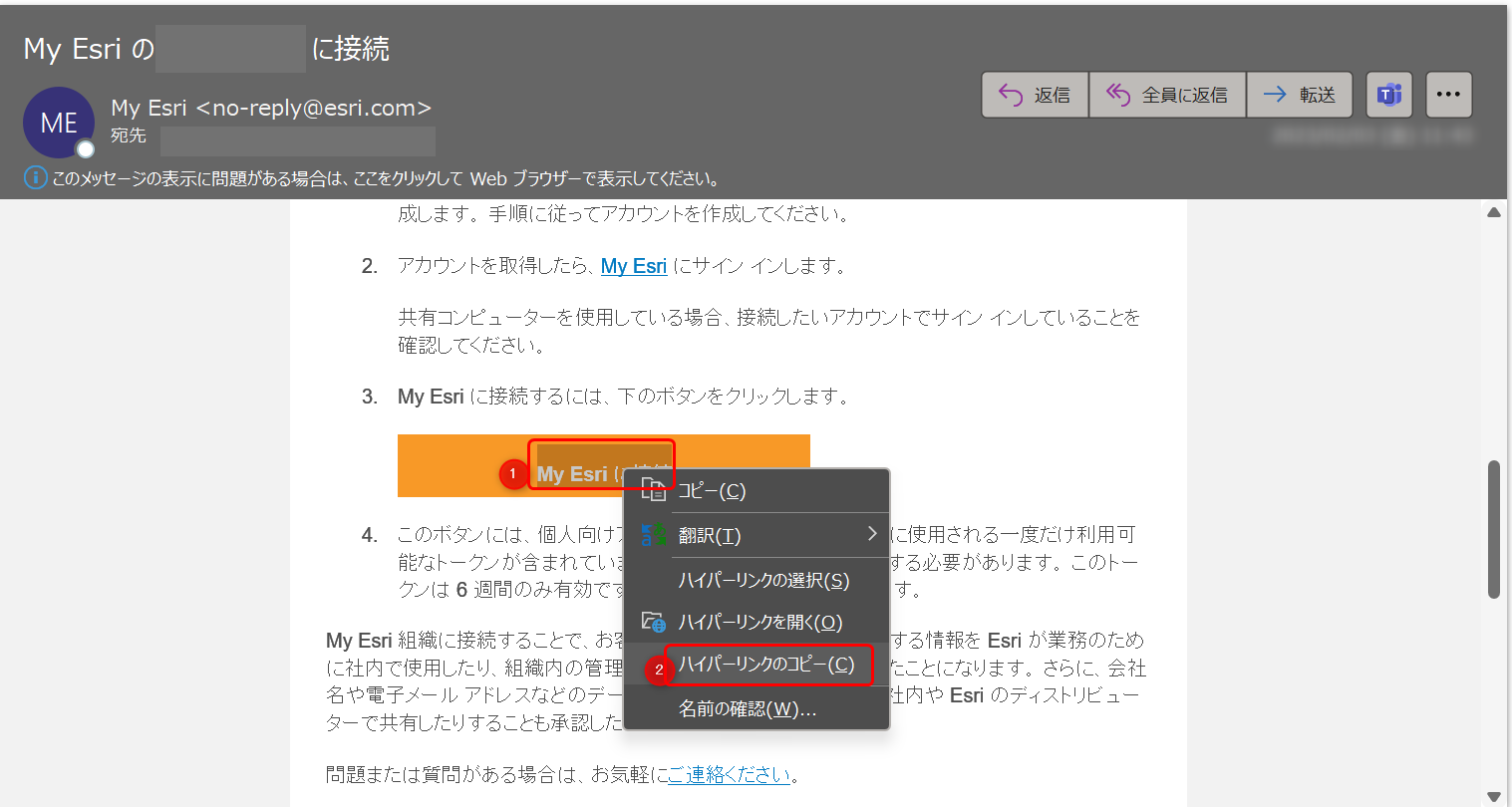Click the orange My Esri connect button
1512x807 pixels.
click(603, 465)
